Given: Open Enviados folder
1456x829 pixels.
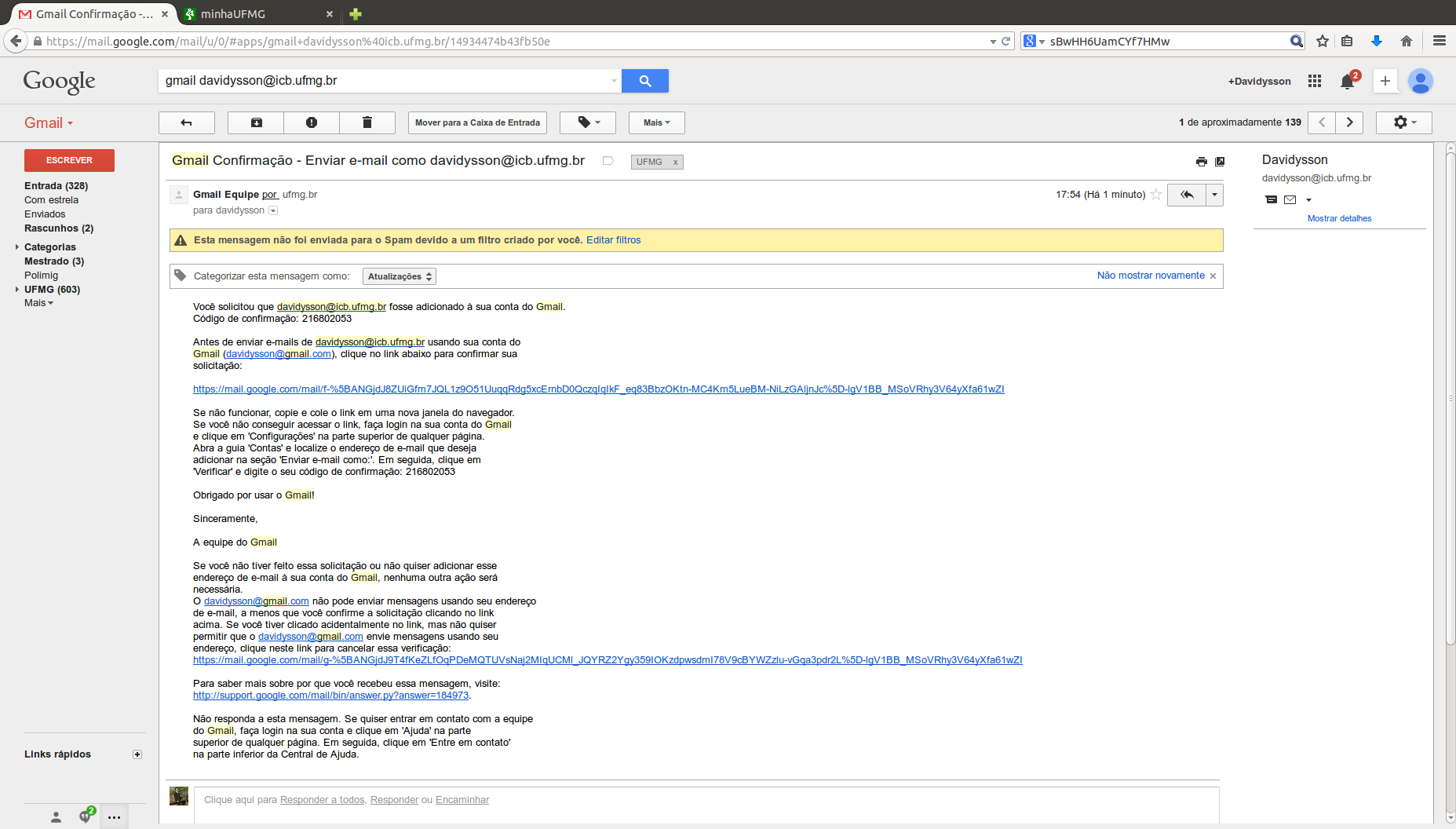Looking at the screenshot, I should pyautogui.click(x=45, y=214).
